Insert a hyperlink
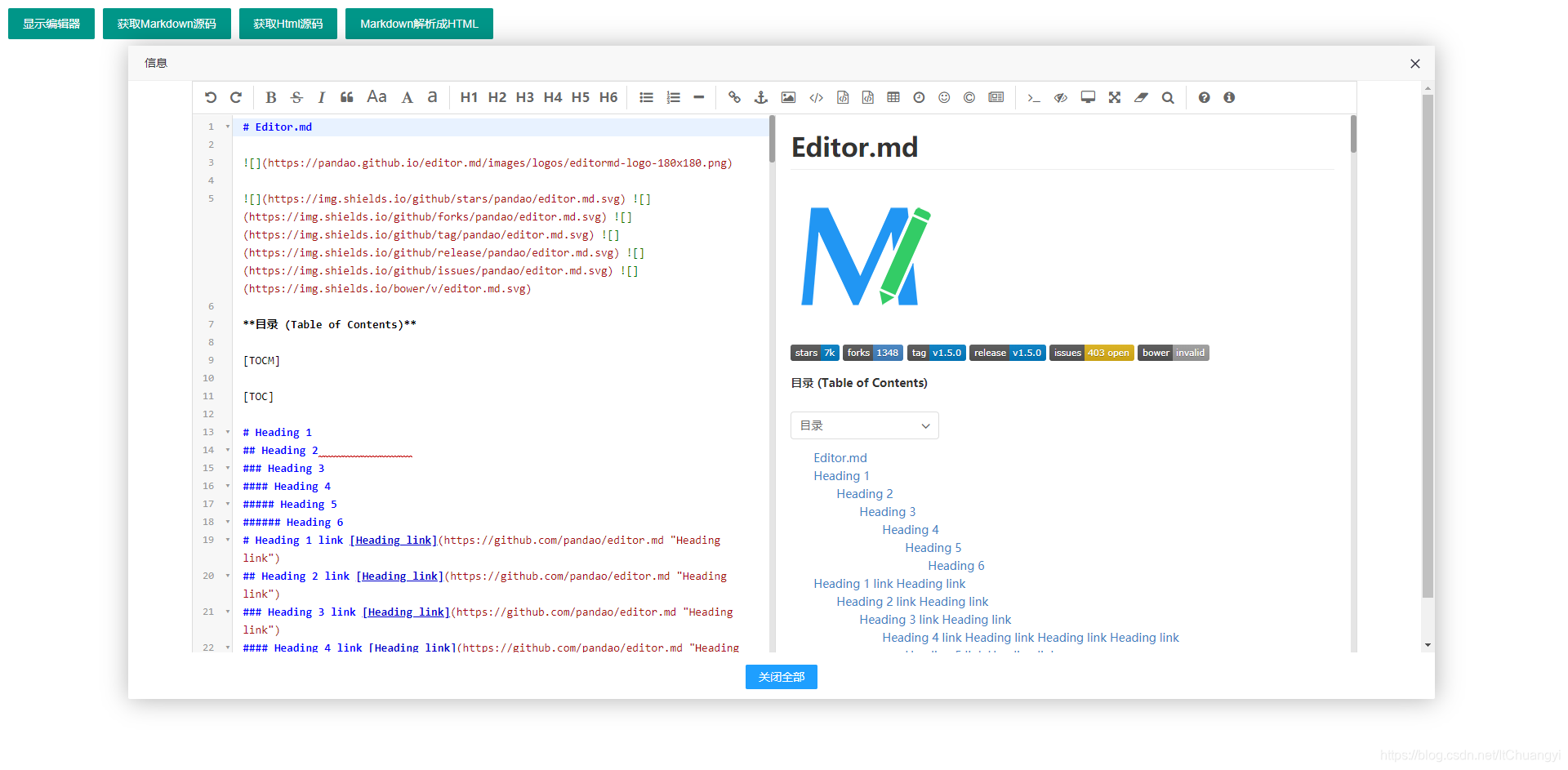The height and width of the screenshot is (770, 1568). pyautogui.click(x=734, y=97)
